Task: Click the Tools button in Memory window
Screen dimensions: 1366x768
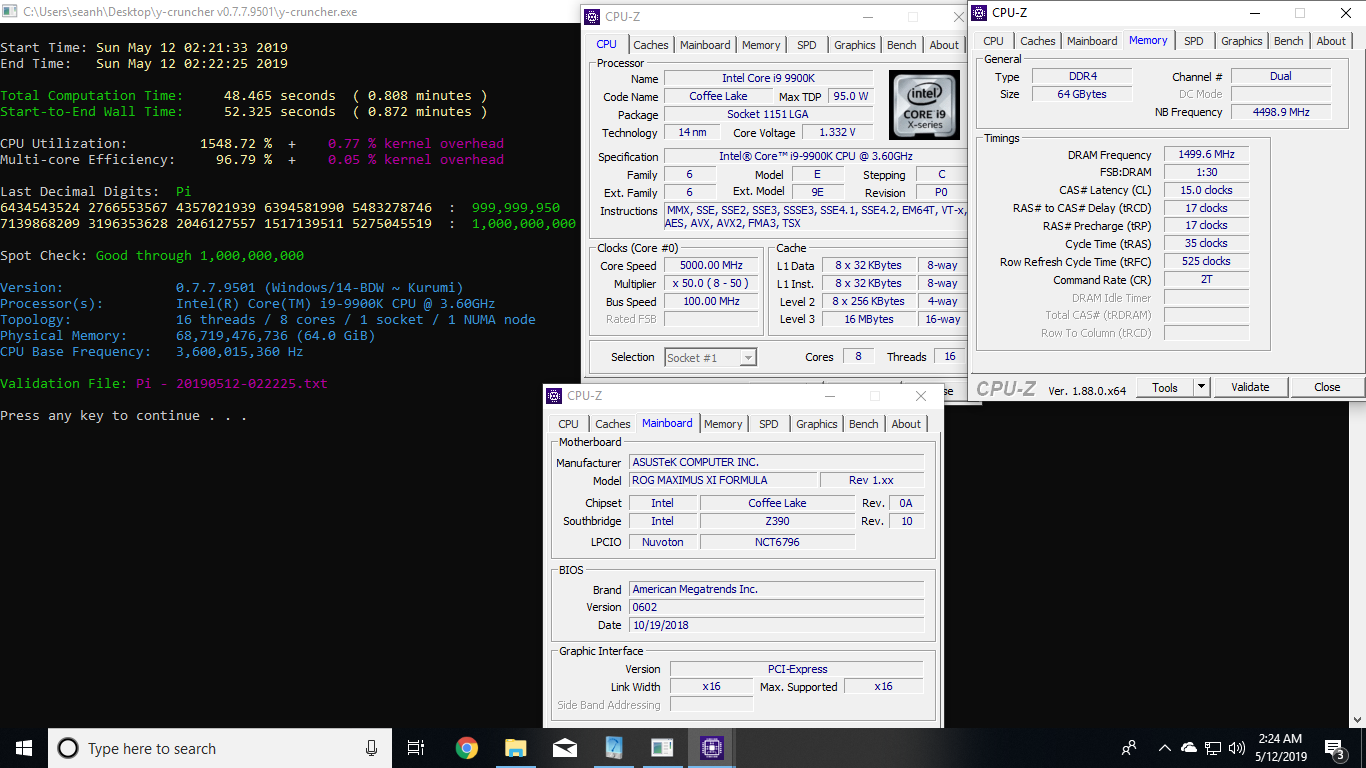Action: point(1165,388)
